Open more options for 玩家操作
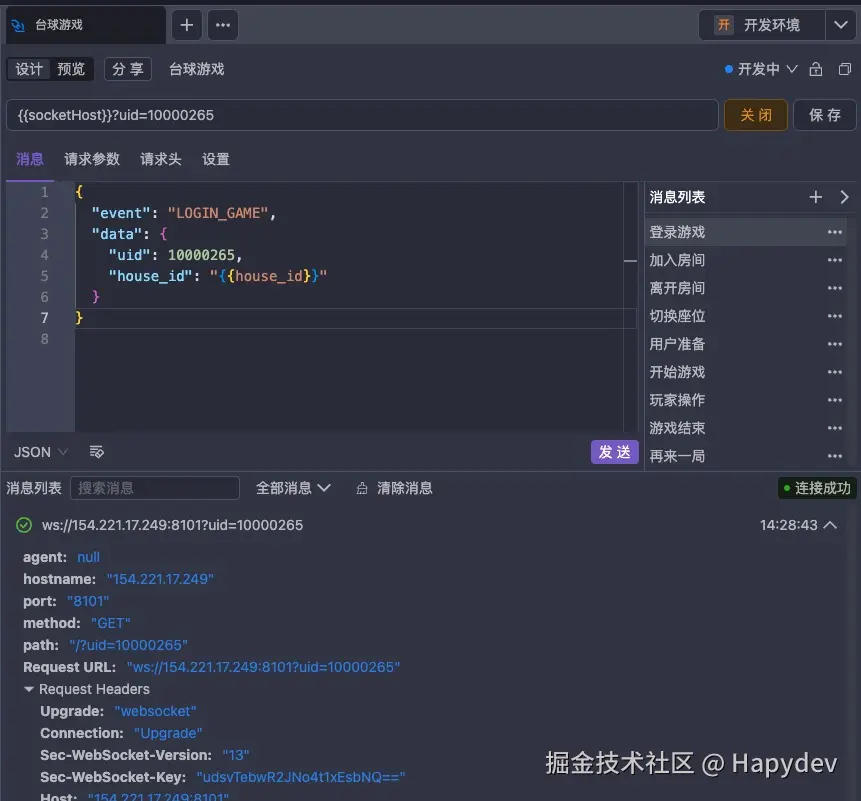The width and height of the screenshot is (861, 801). click(835, 400)
